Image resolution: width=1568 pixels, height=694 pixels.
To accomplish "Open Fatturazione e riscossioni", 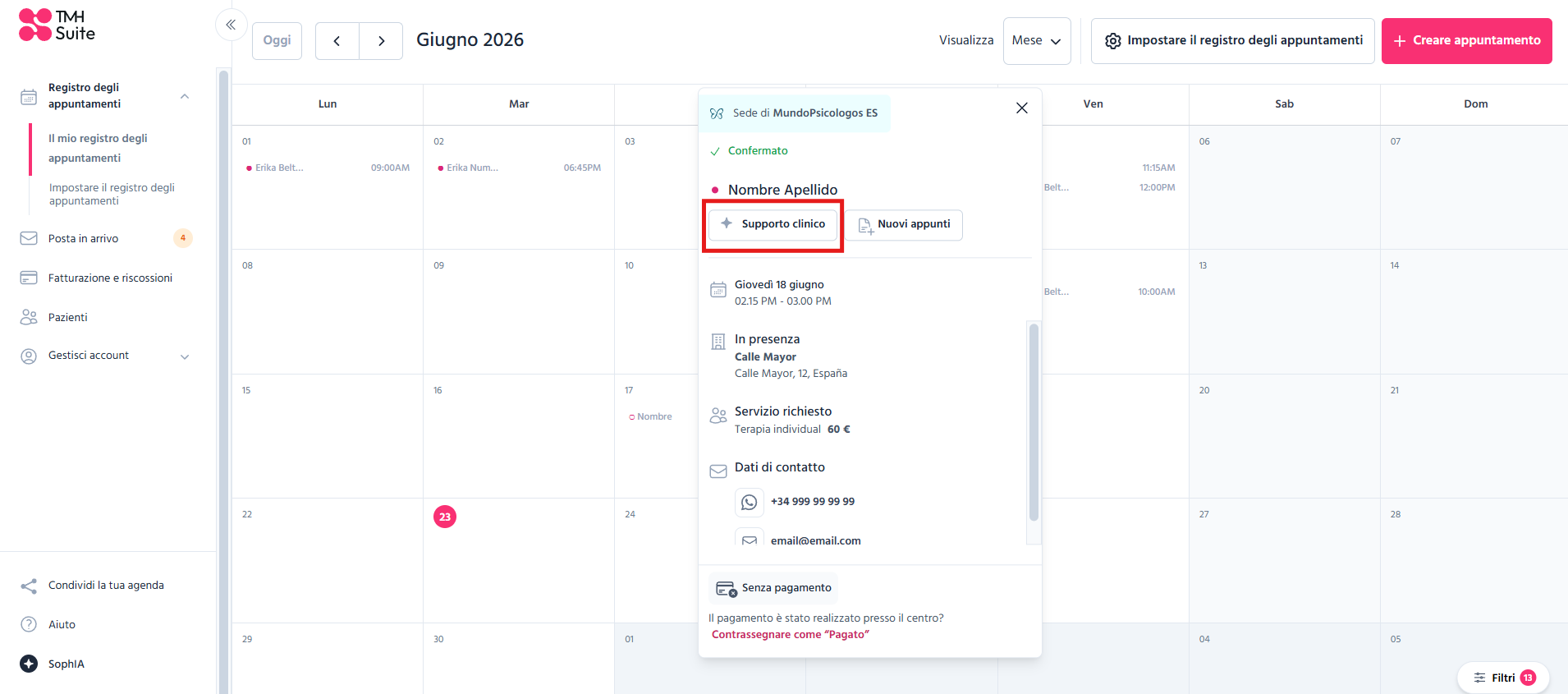I will [110, 278].
